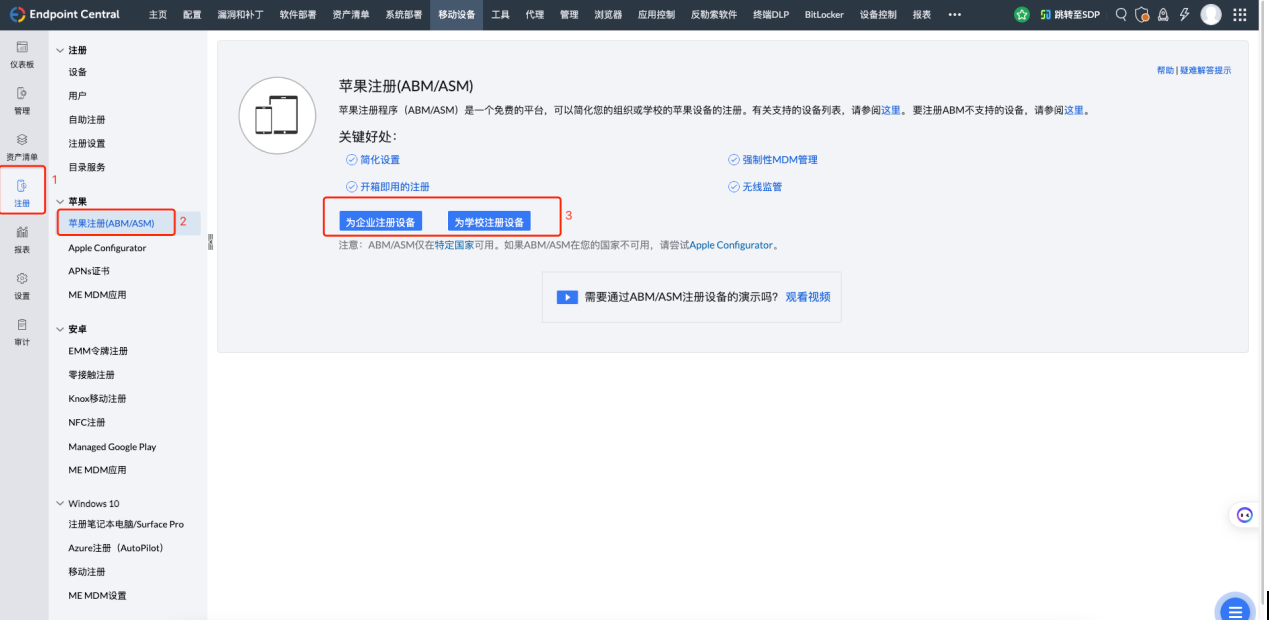Click the green star icon in top bar
The width and height of the screenshot is (1271, 620).
click(x=1021, y=14)
